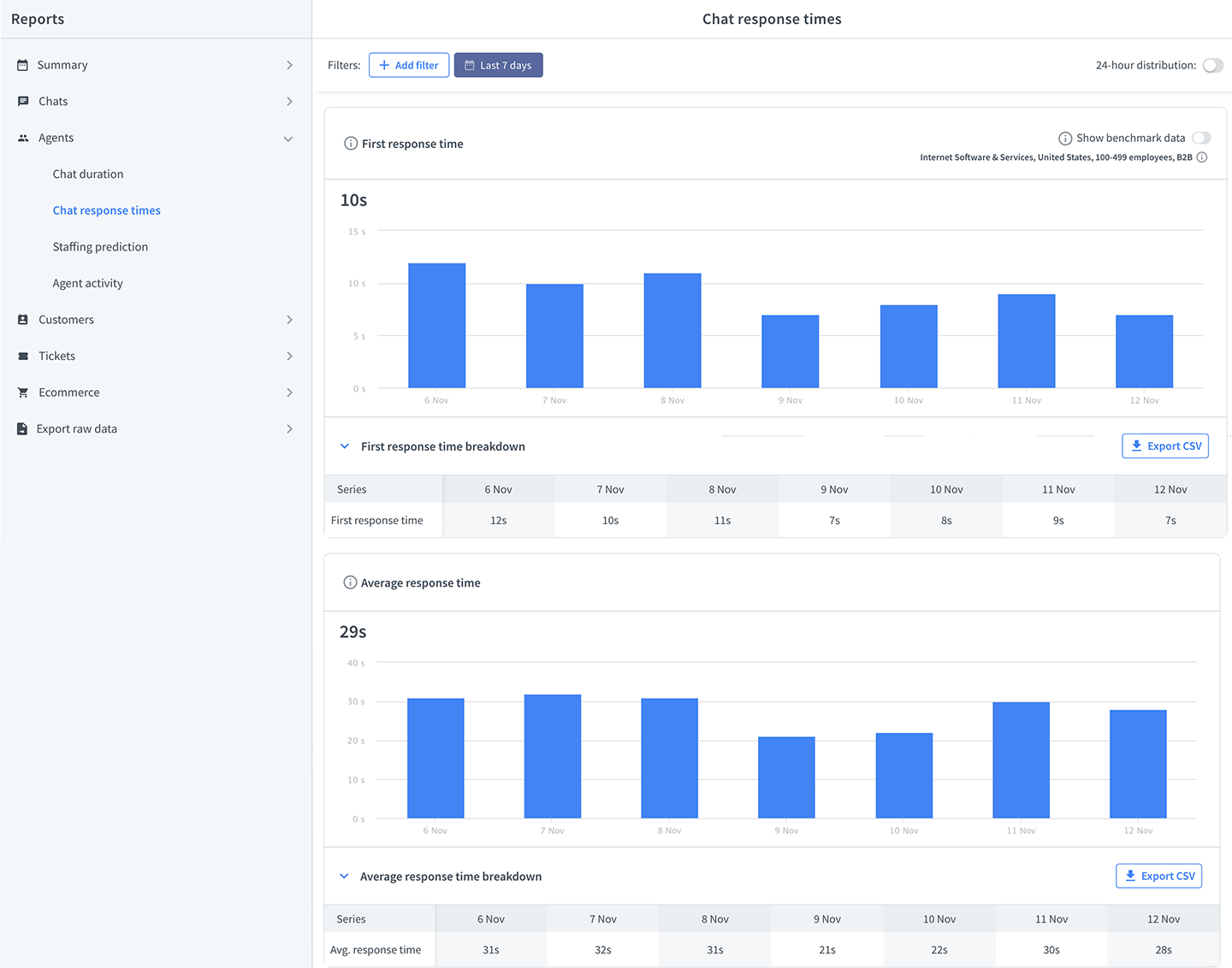1232x968 pixels.
Task: Click the calendar icon on Last 7 days
Action: pos(470,65)
